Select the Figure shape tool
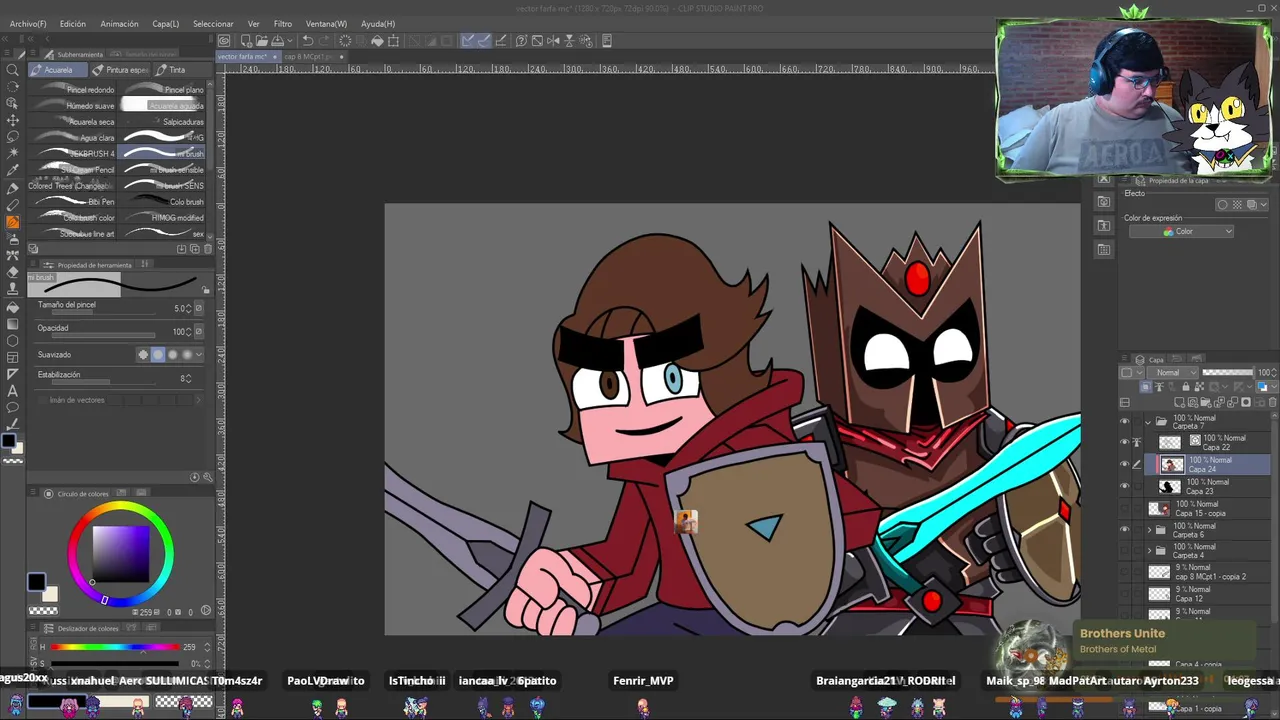Viewport: 1280px width, 720px height. (12, 341)
